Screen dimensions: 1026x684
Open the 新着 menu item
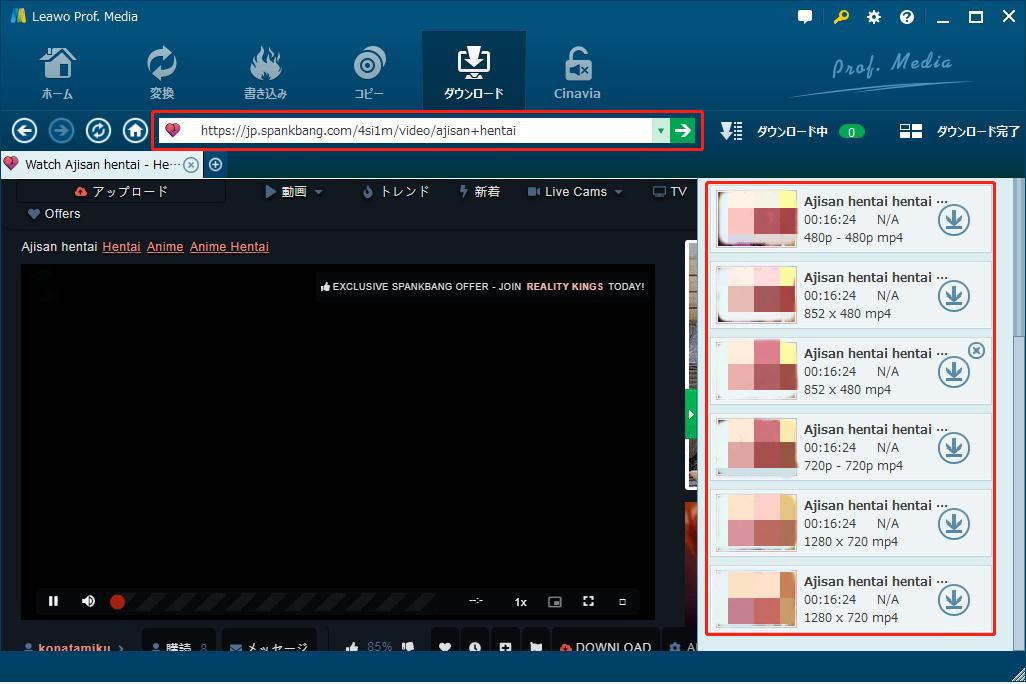tap(480, 192)
